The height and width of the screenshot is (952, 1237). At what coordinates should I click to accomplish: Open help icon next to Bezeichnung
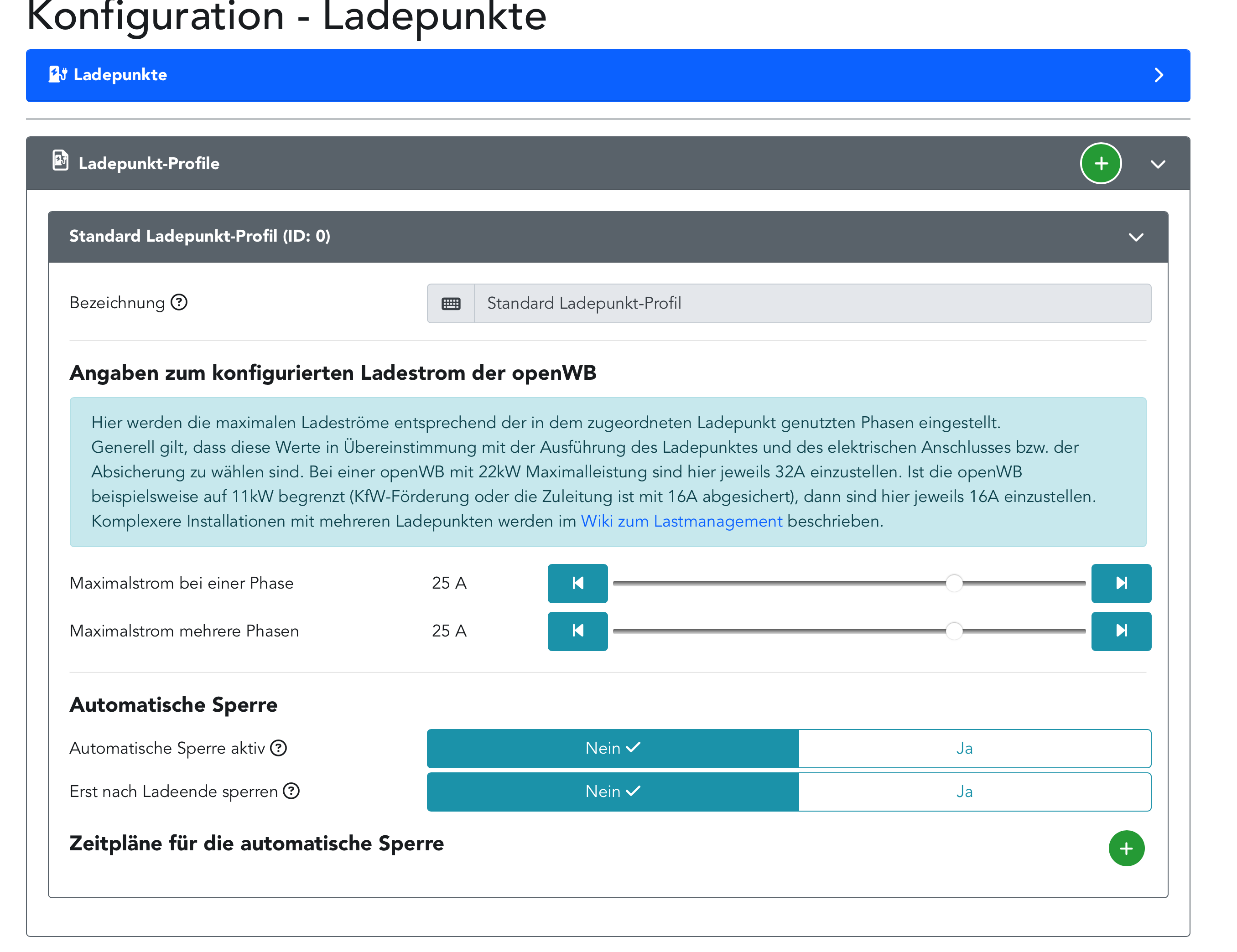[x=179, y=302]
